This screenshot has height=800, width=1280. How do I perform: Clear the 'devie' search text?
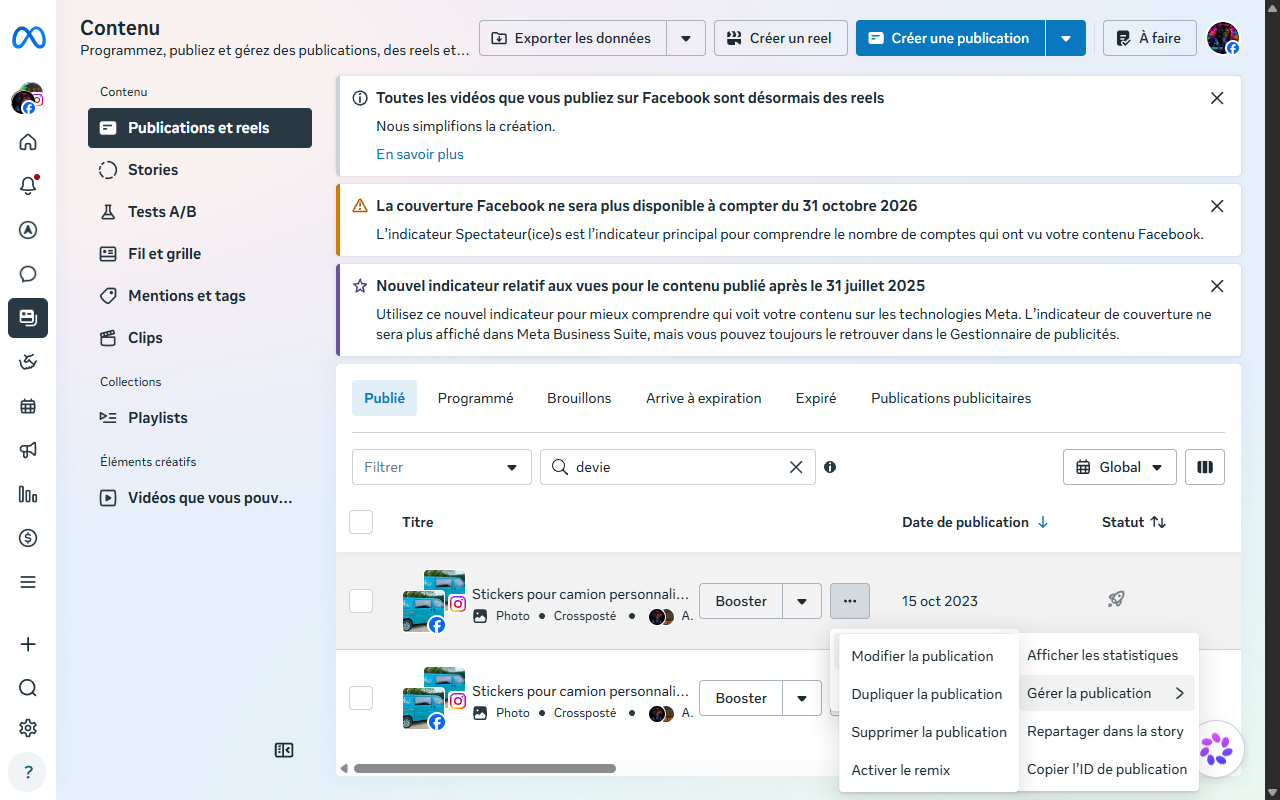796,467
